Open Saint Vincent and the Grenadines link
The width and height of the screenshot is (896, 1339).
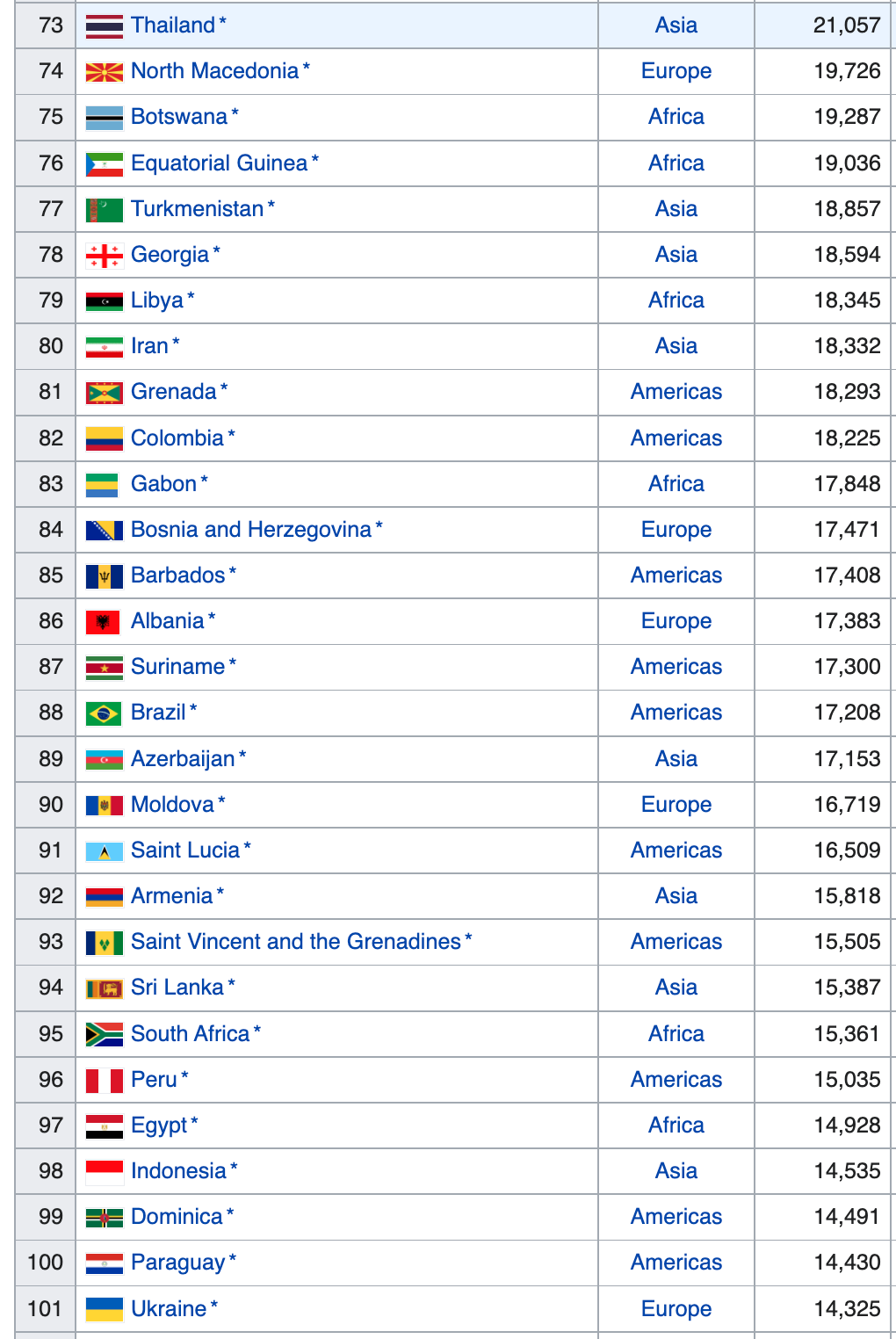pos(295,942)
